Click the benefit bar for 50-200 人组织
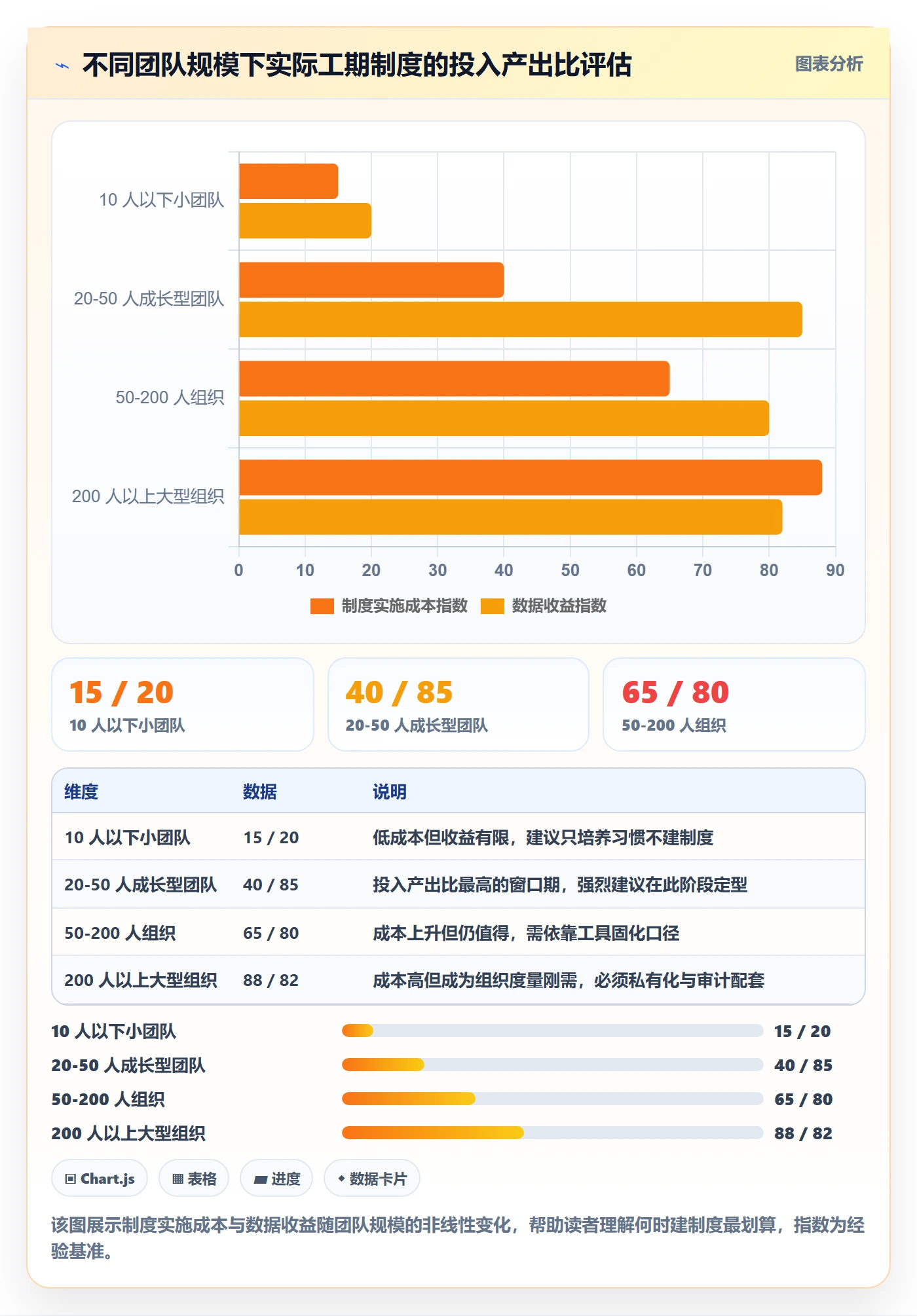 tap(504, 418)
